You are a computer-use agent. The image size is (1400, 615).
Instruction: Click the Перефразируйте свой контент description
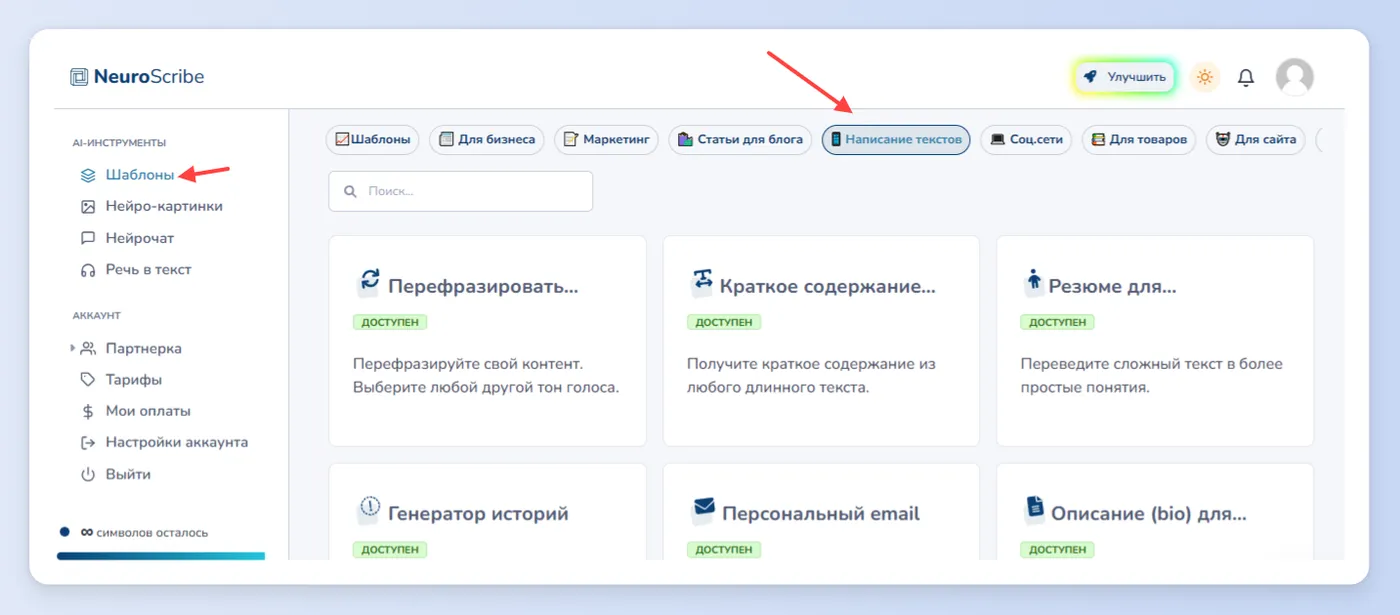coord(486,375)
